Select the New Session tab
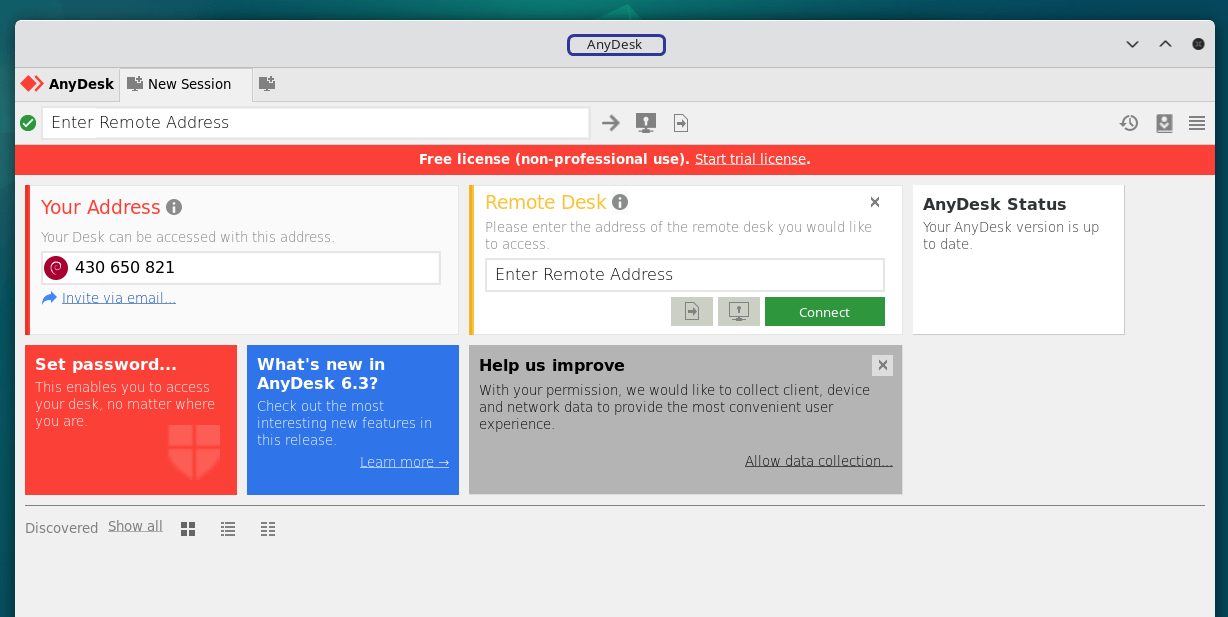1228x617 pixels. point(180,84)
